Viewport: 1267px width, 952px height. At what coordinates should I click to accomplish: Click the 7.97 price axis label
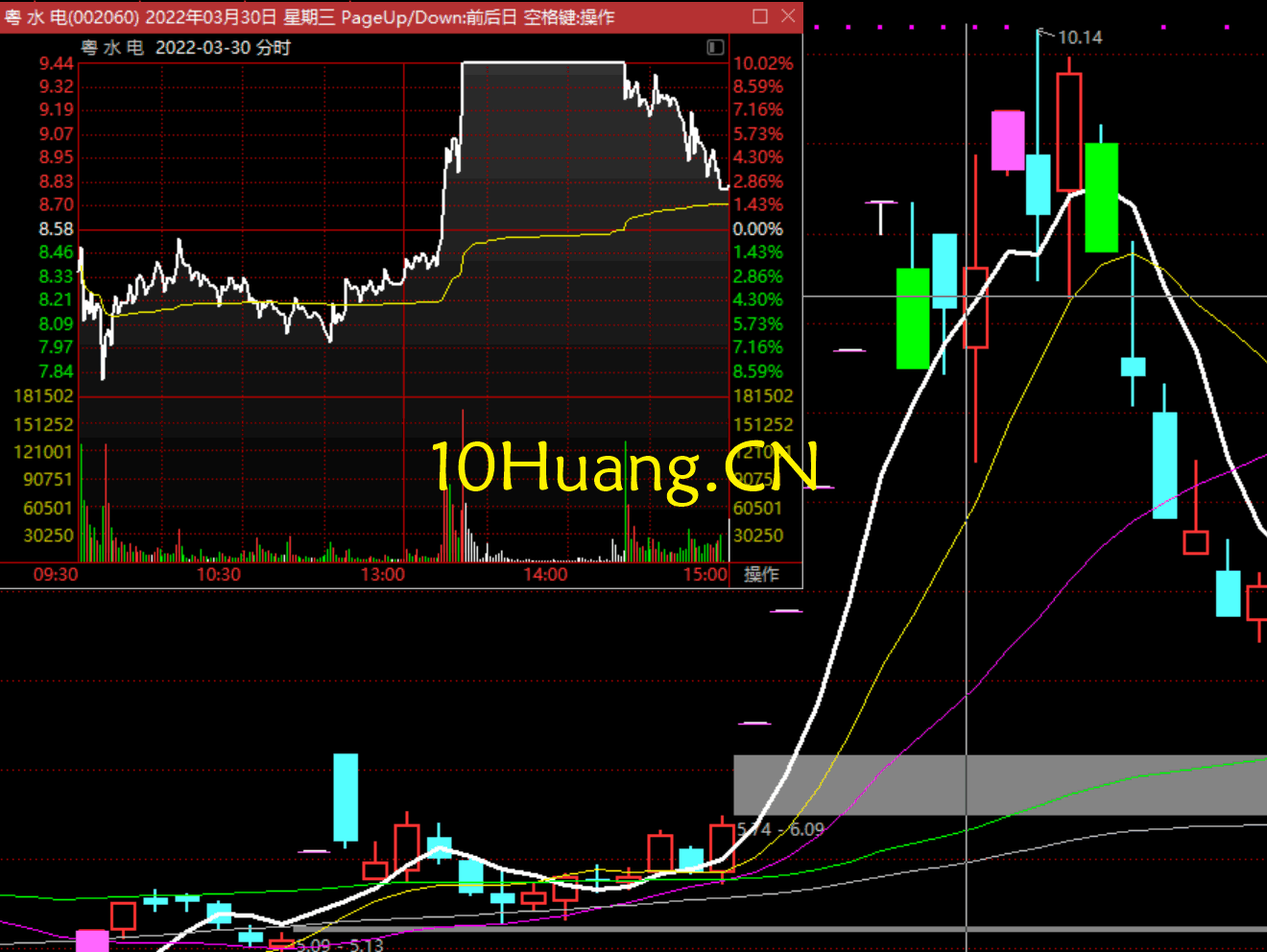tap(56, 346)
